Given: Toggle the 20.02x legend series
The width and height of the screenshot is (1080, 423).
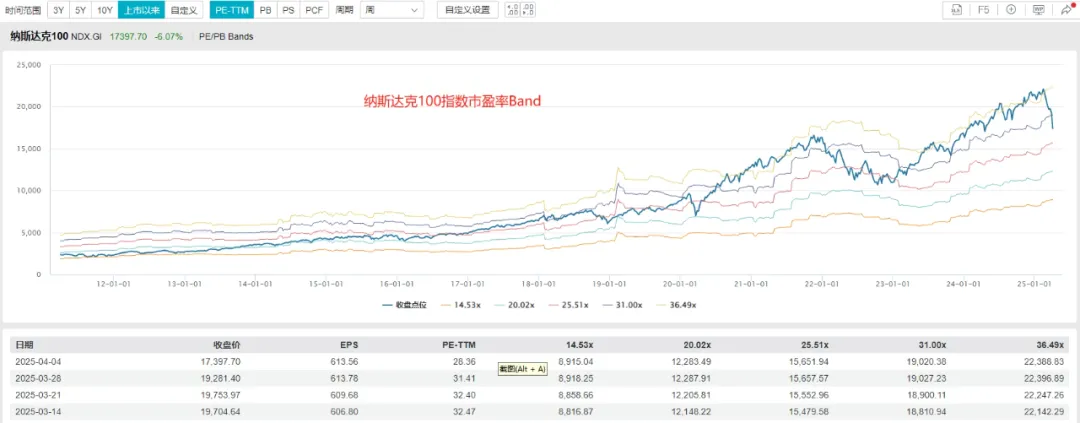Looking at the screenshot, I should pos(513,304).
